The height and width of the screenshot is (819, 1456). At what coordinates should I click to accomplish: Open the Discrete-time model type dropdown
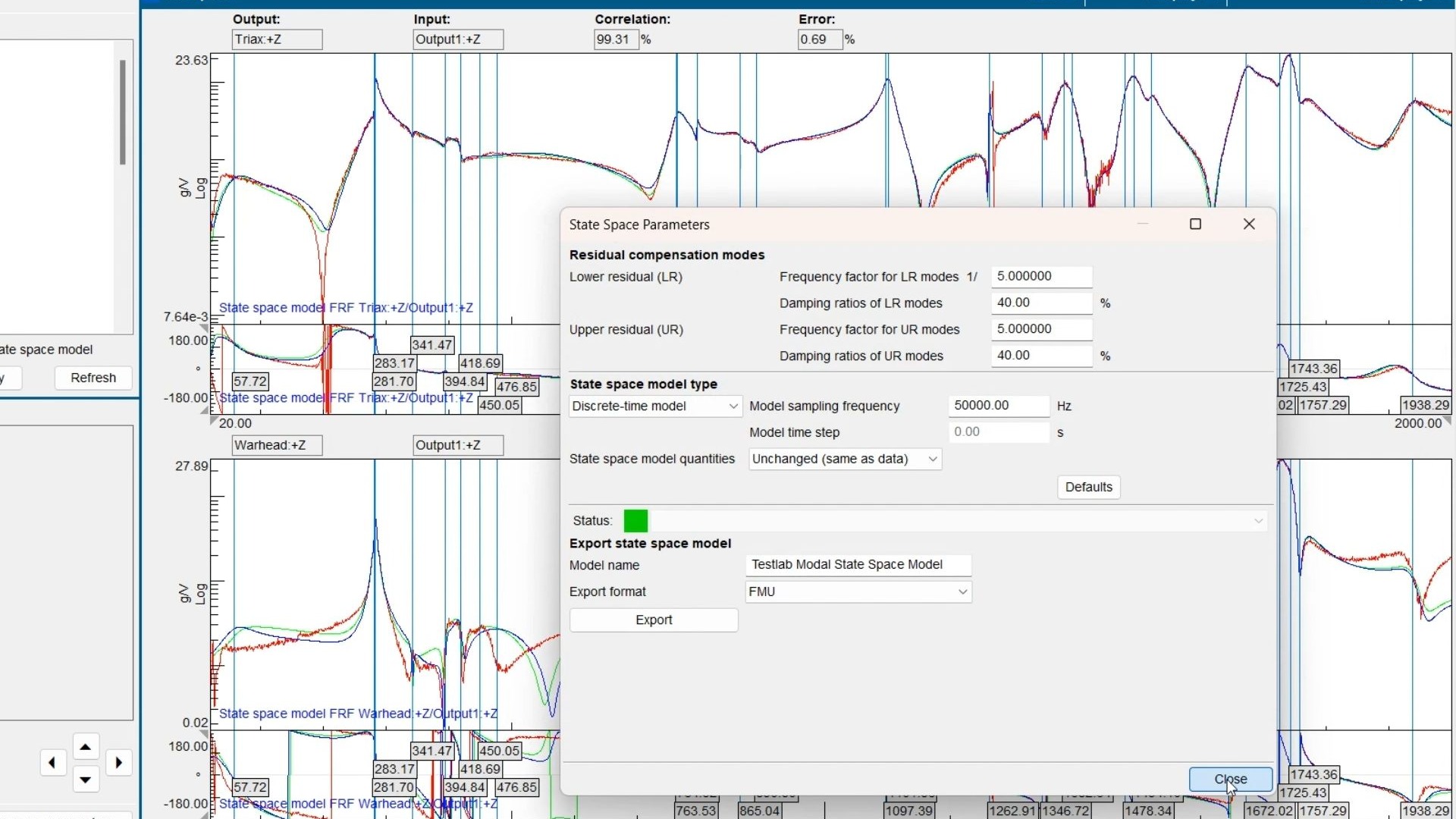point(655,406)
